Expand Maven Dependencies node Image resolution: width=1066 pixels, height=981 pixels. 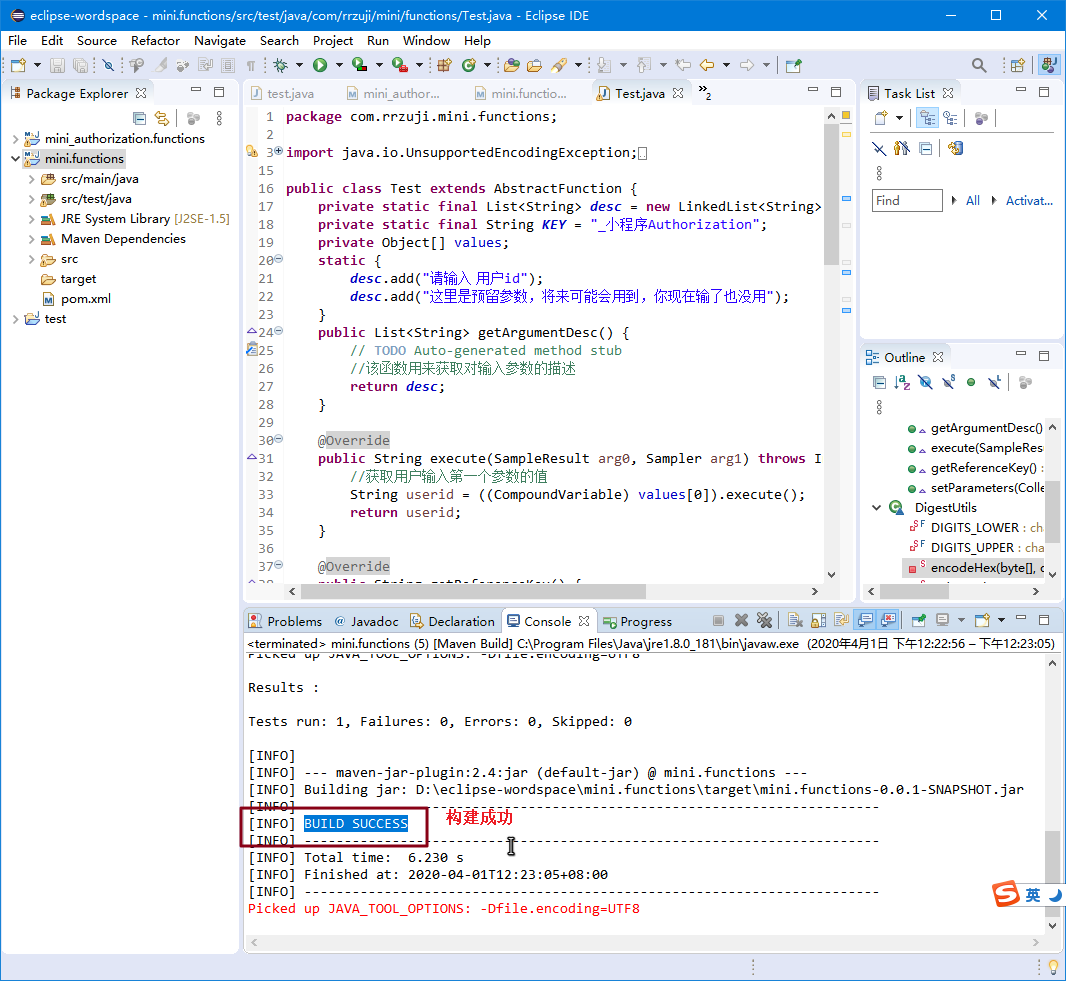(31, 239)
